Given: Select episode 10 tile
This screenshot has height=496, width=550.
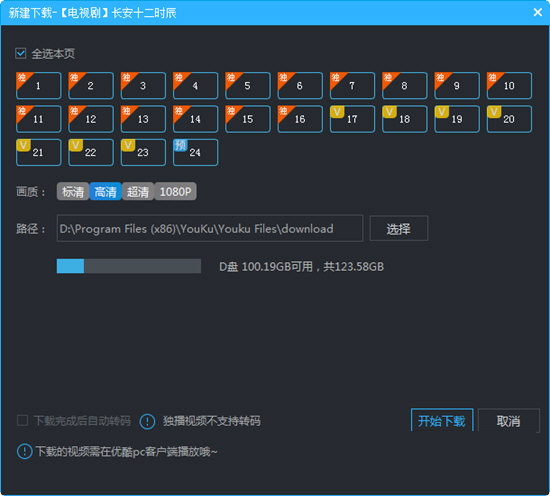Looking at the screenshot, I should coord(509,86).
